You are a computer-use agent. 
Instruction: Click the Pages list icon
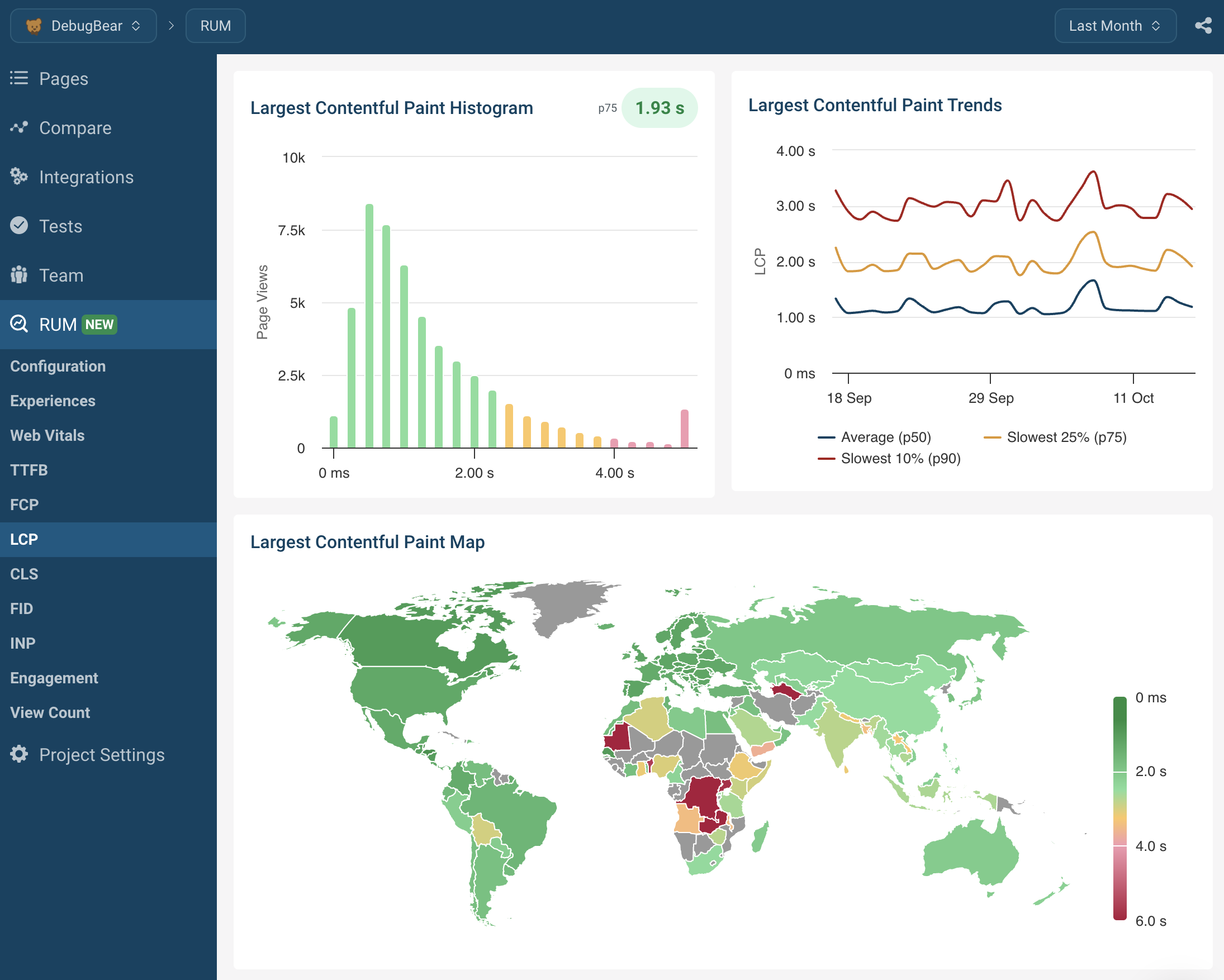(19, 78)
